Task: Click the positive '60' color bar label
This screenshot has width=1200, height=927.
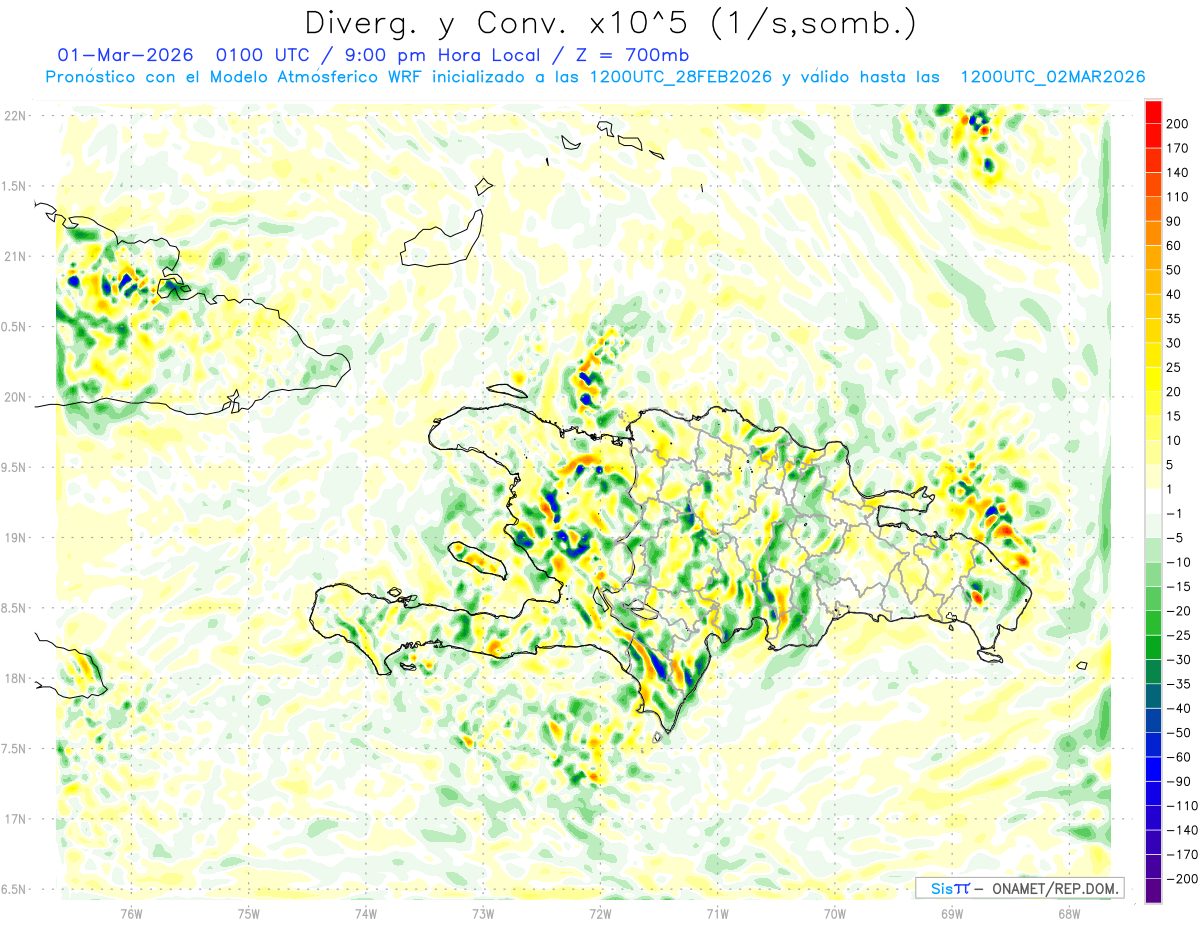Action: coord(1175,246)
